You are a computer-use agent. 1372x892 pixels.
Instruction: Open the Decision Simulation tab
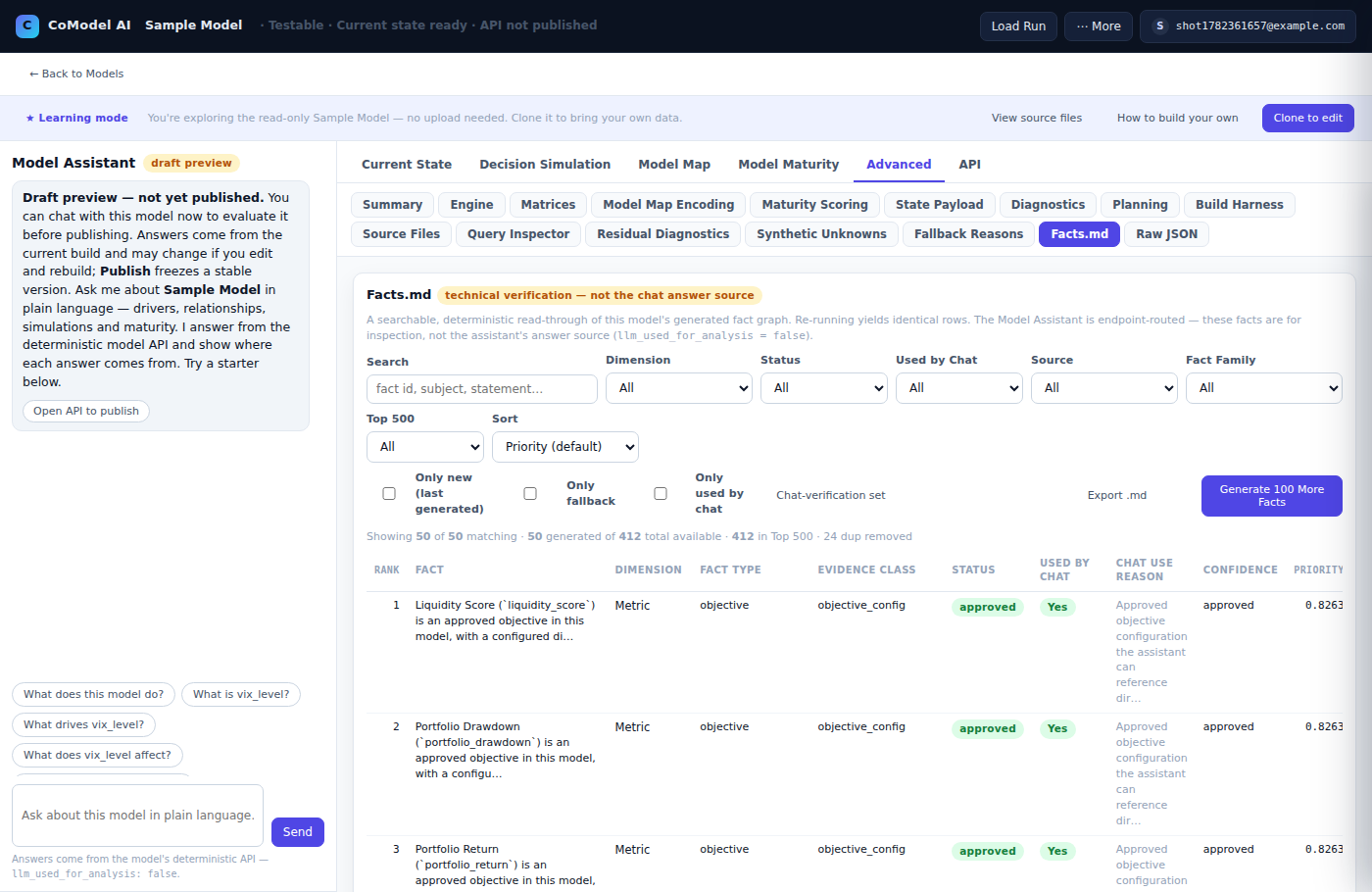pos(545,165)
